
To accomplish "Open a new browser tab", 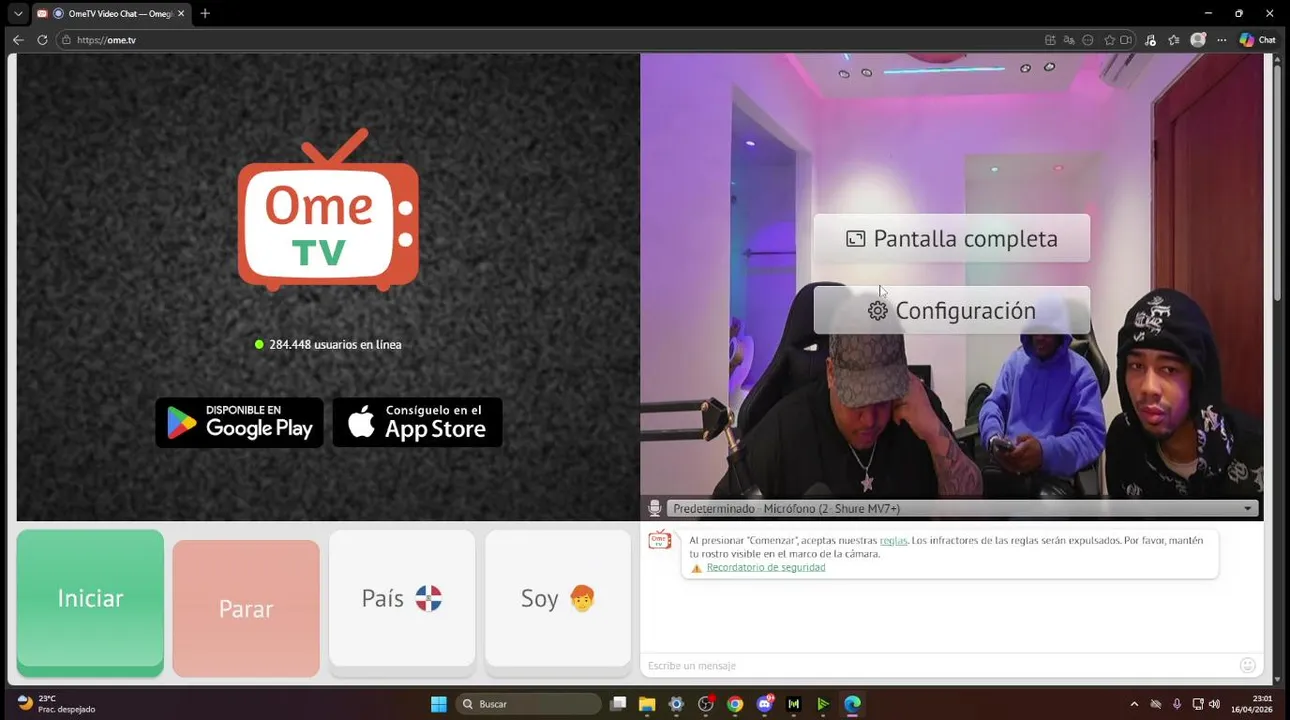I will click(x=205, y=14).
